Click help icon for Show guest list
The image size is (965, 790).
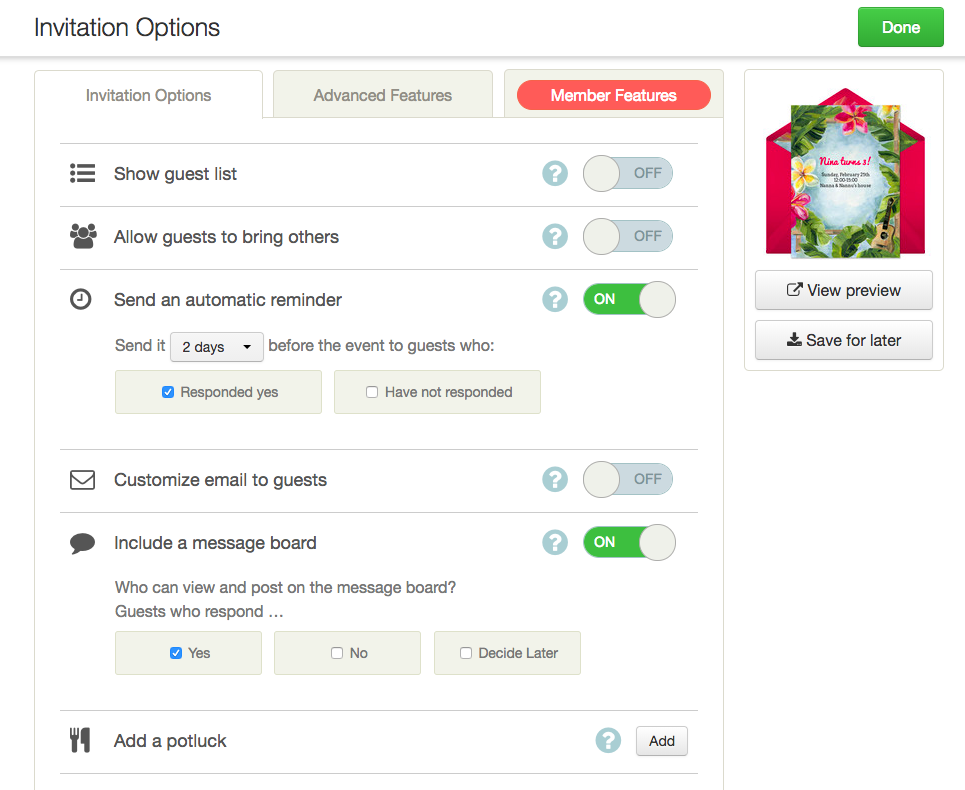tap(555, 174)
